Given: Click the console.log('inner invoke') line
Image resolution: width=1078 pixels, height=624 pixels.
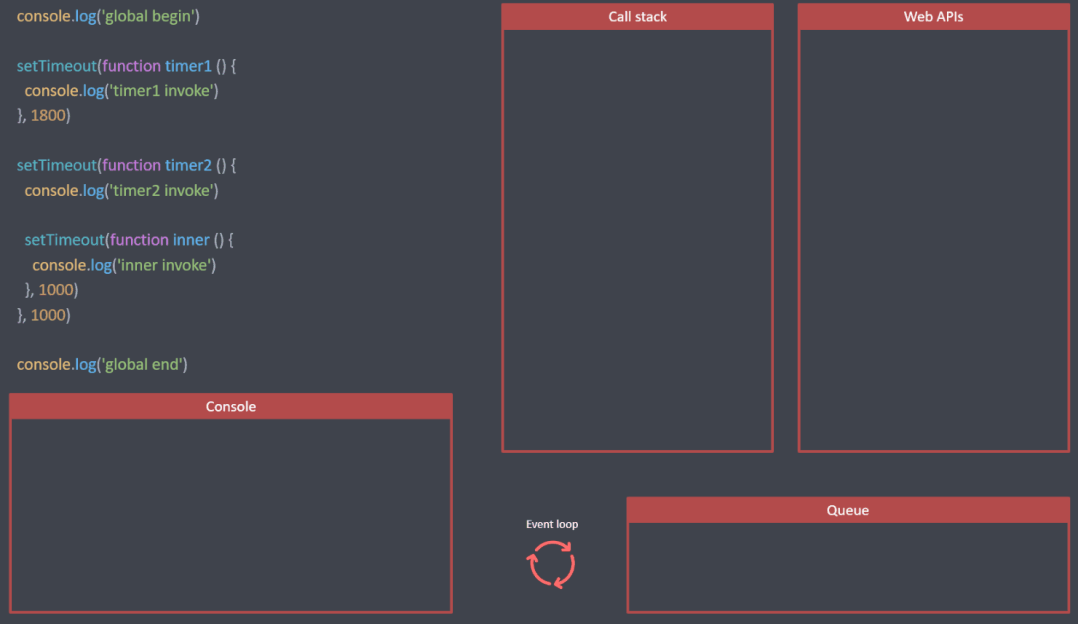Looking at the screenshot, I should (124, 265).
